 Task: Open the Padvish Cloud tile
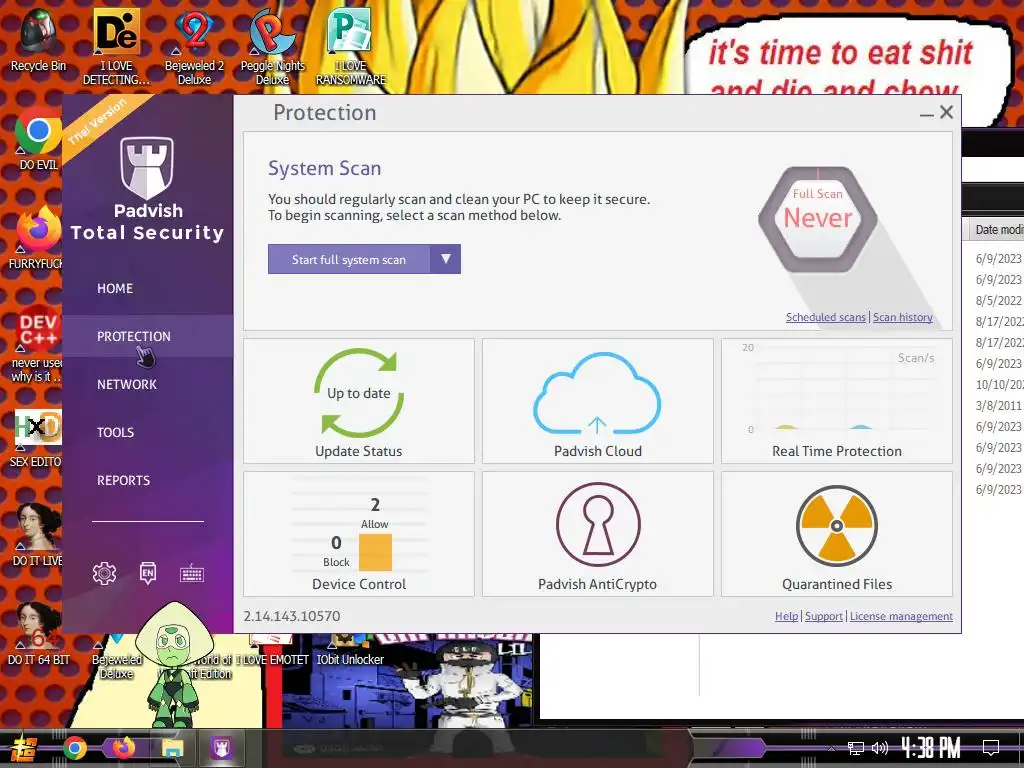pyautogui.click(x=598, y=401)
